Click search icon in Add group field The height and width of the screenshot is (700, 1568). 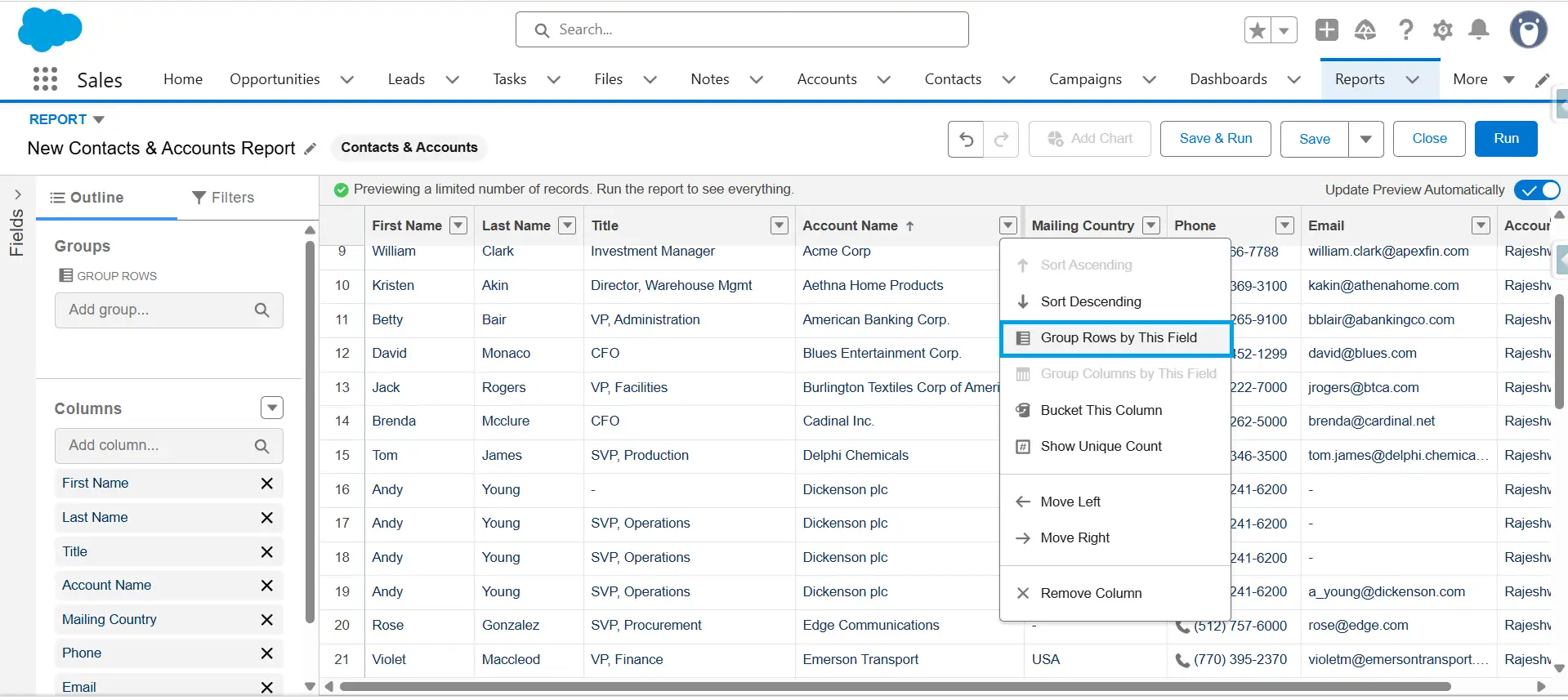pos(261,310)
